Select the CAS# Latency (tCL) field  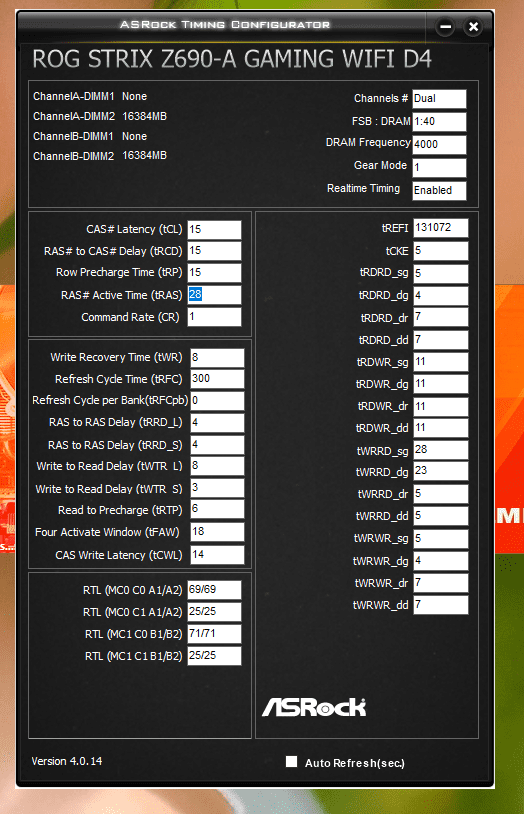(x=214, y=229)
